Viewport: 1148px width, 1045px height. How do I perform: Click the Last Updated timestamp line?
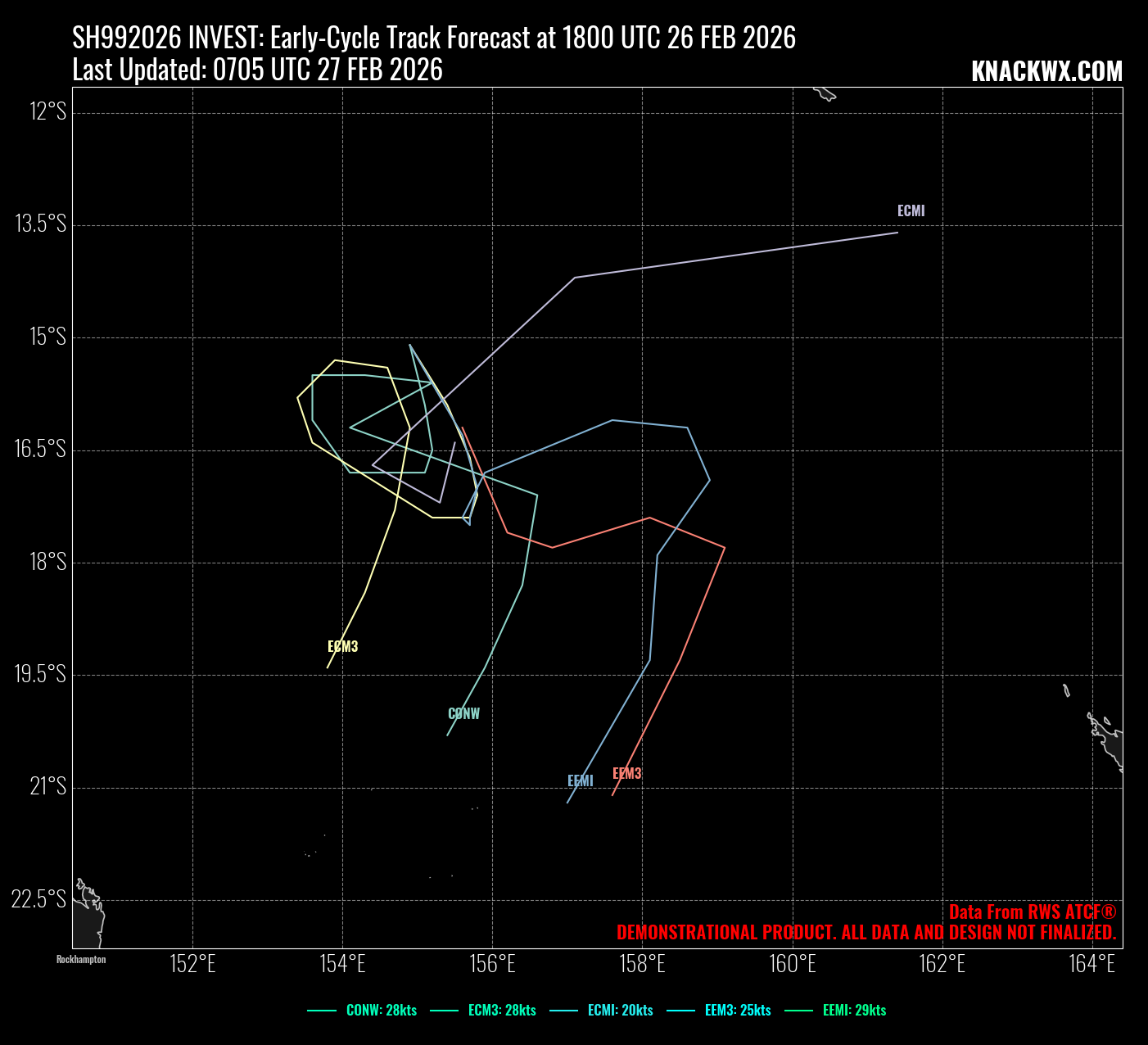257,70
